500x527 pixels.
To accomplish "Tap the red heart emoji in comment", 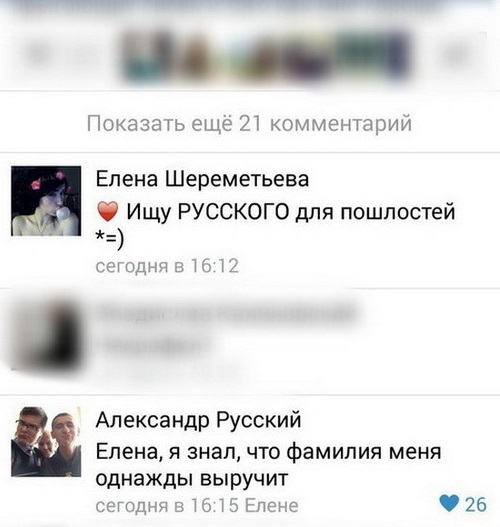I will 107,212.
